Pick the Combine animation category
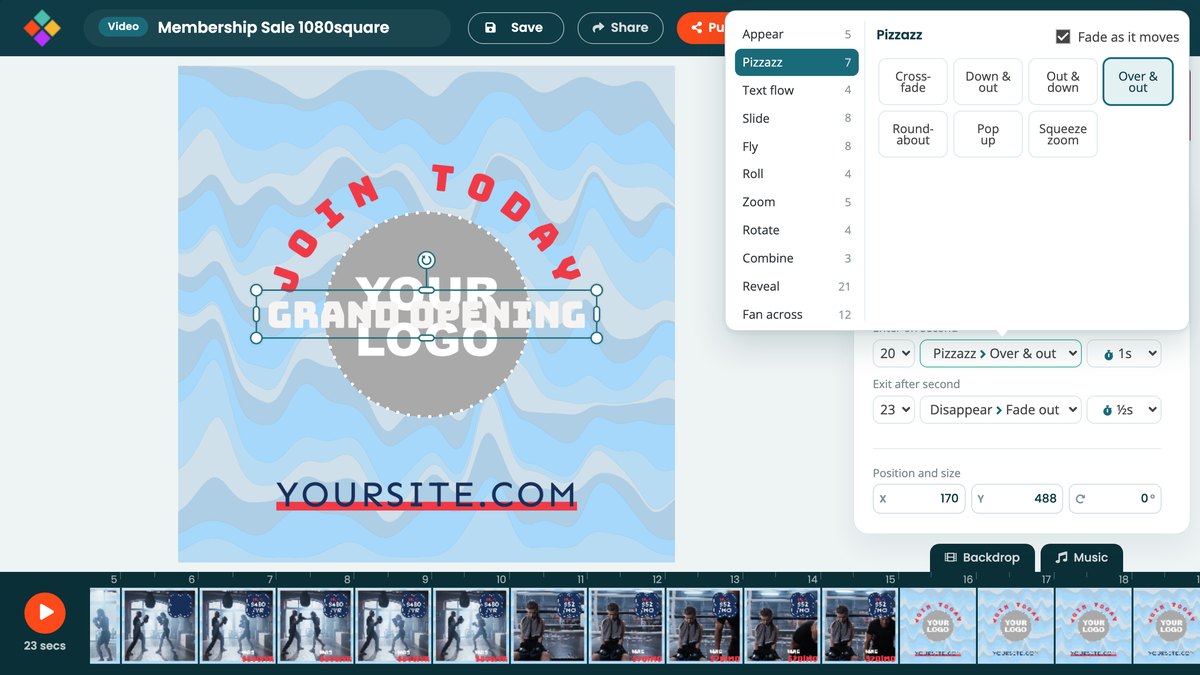The height and width of the screenshot is (675, 1200). pyautogui.click(x=796, y=258)
